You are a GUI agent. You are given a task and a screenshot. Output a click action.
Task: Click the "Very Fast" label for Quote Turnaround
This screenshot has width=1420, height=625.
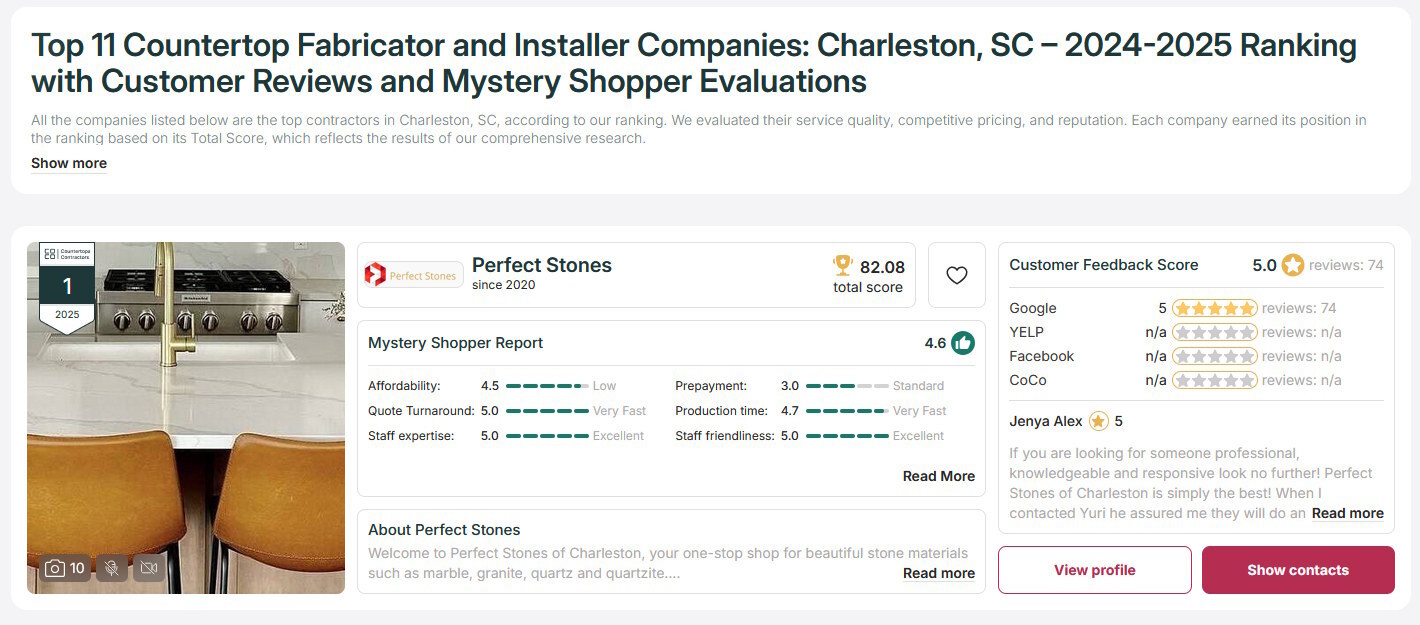pos(619,411)
